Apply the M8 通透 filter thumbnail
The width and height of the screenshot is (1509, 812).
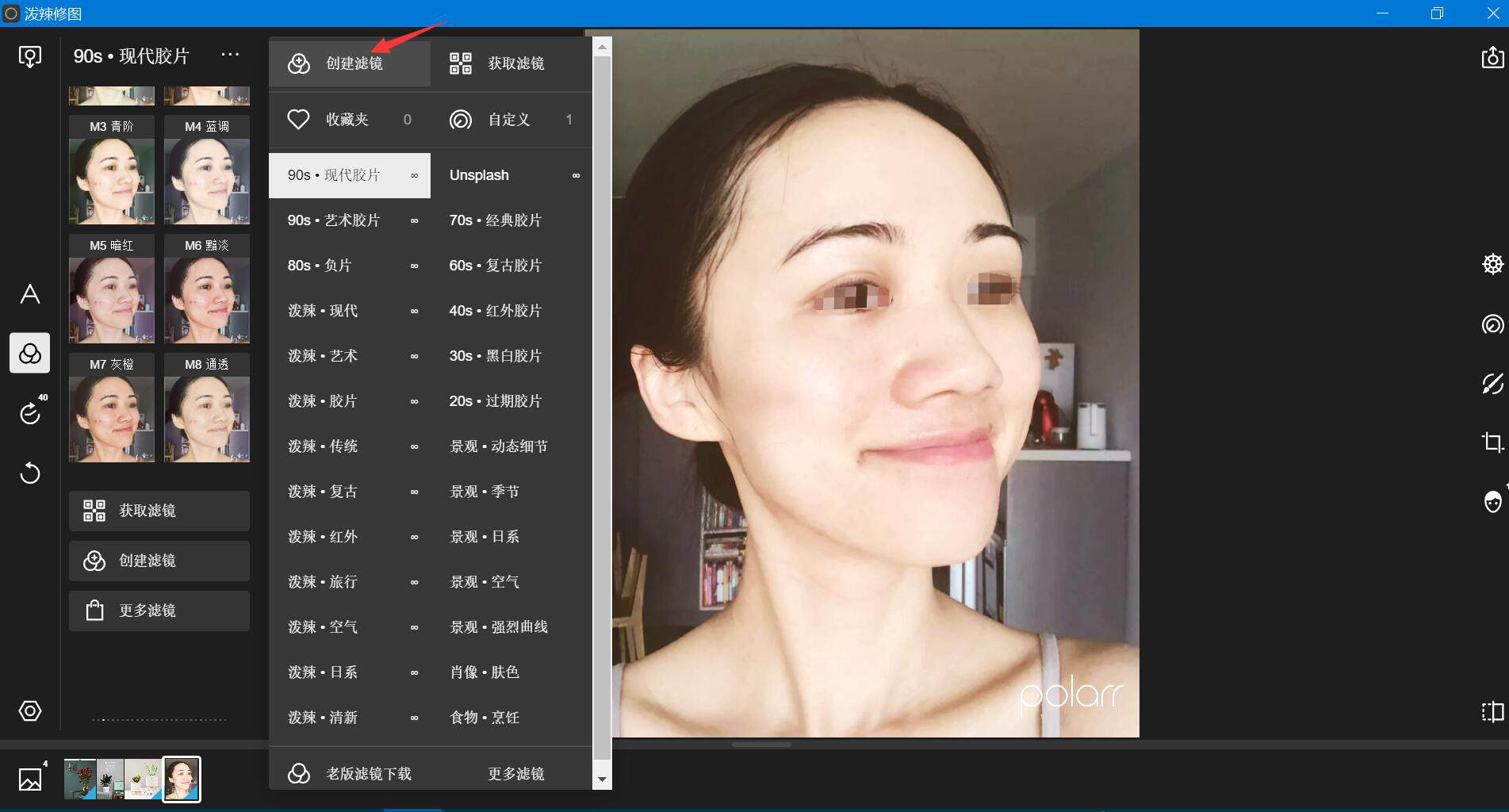(207, 408)
